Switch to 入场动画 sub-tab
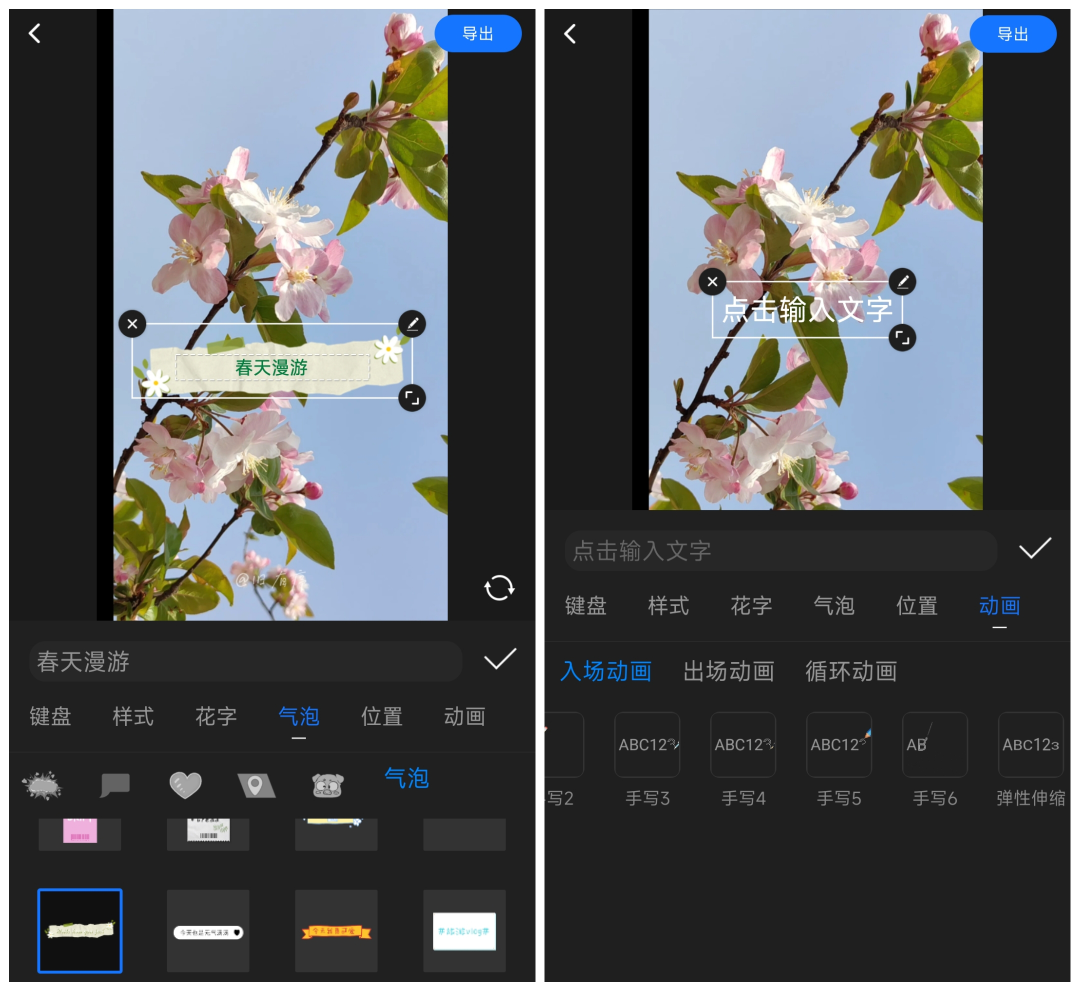1080x982 pixels. tap(606, 671)
